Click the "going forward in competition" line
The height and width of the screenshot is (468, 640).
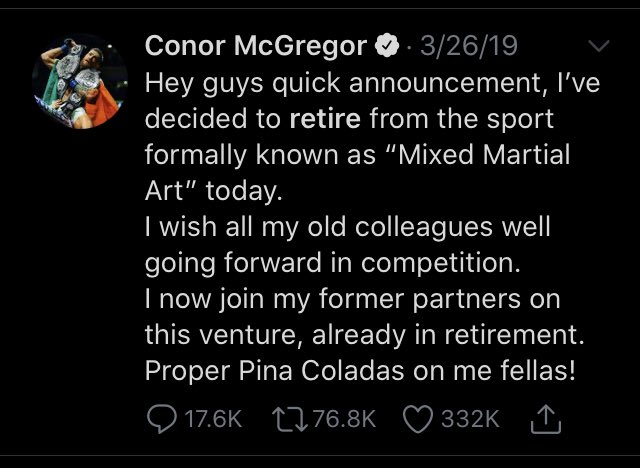pos(340,264)
